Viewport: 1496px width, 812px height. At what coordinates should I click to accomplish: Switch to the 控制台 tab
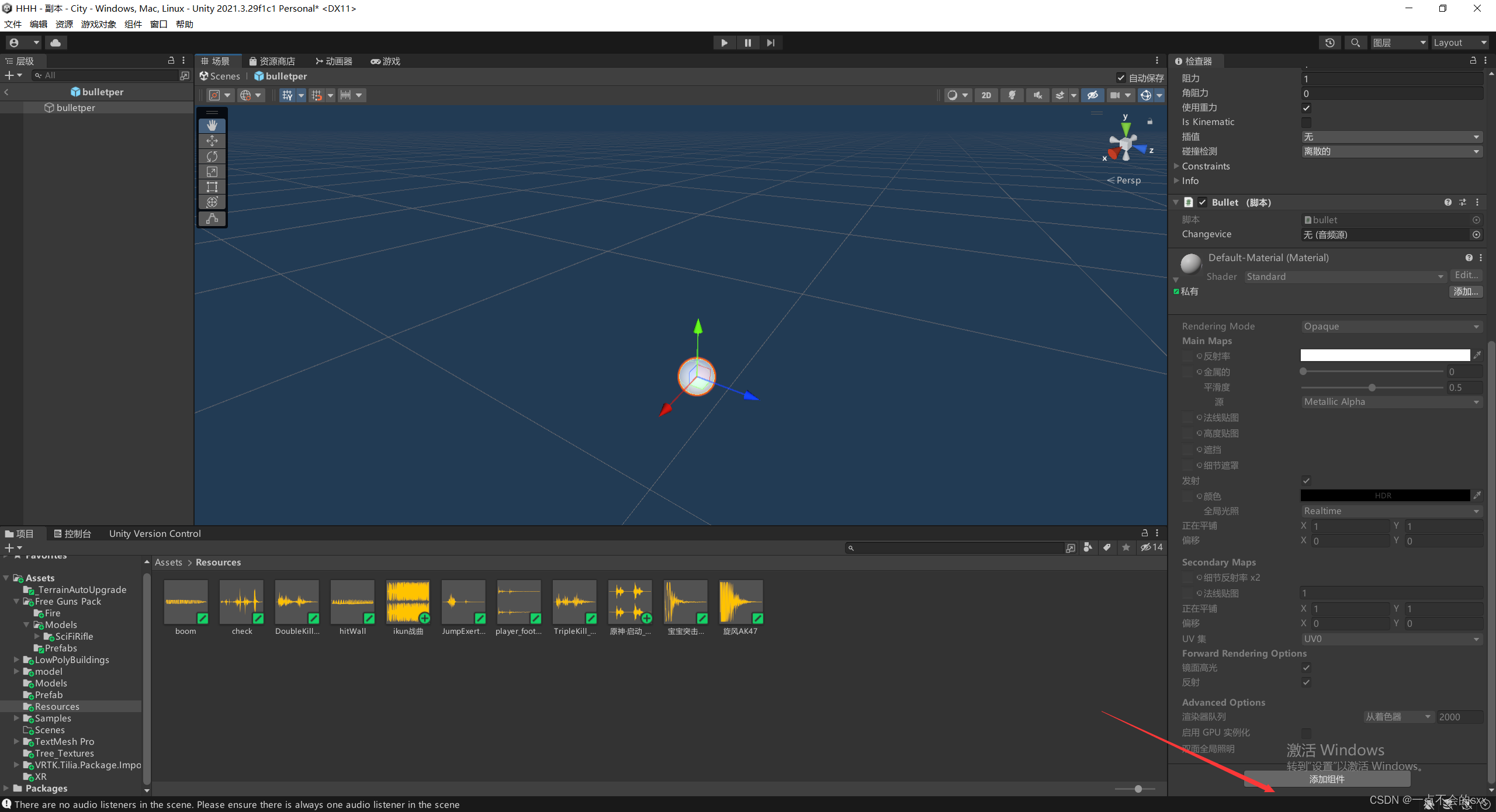[72, 533]
